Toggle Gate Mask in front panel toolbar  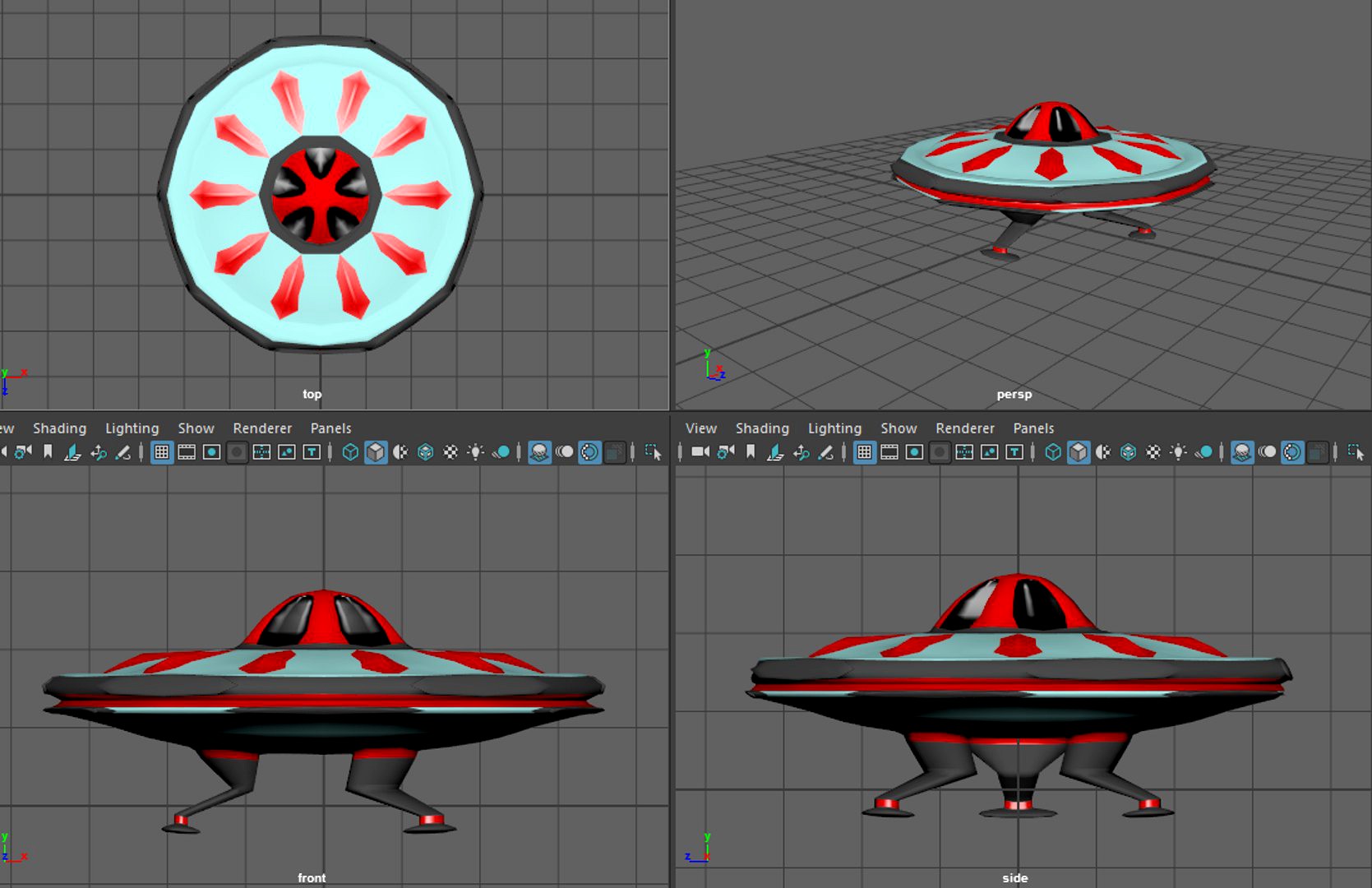[x=237, y=451]
